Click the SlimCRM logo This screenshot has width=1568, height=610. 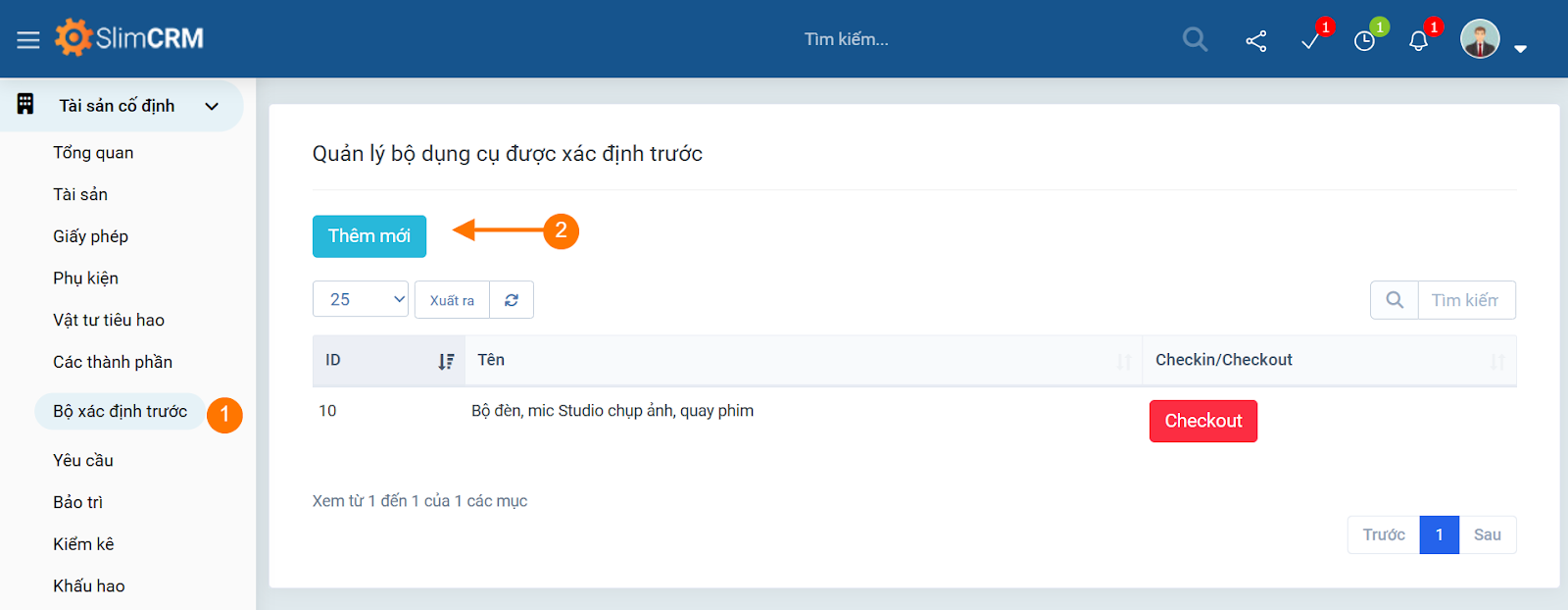pyautogui.click(x=129, y=38)
